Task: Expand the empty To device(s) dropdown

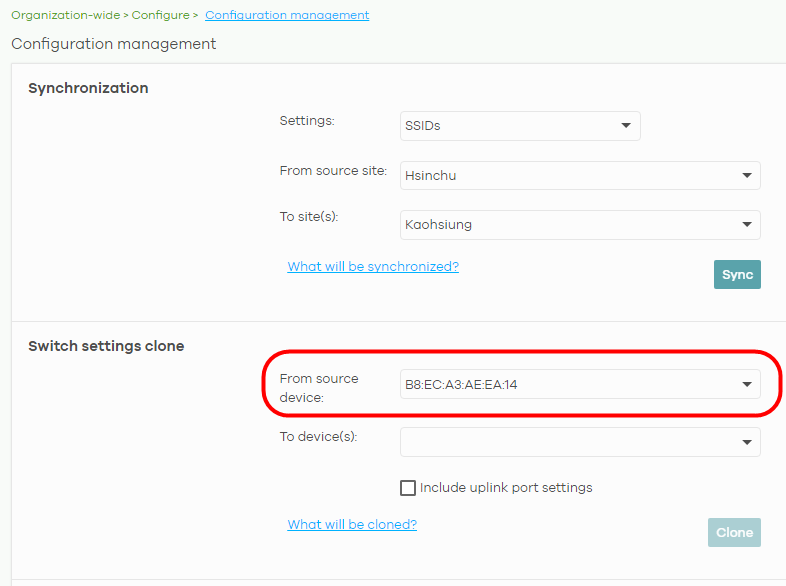Action: [x=580, y=442]
